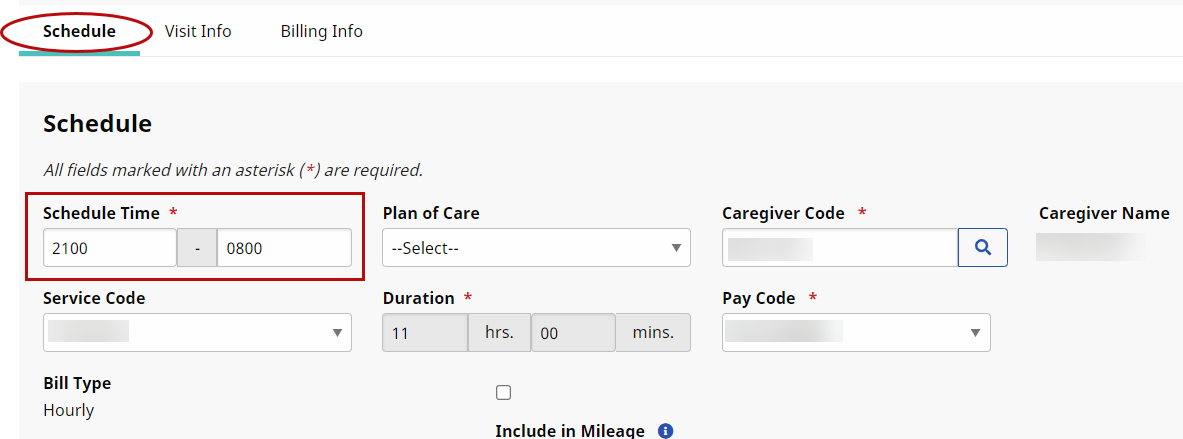Image resolution: width=1183 pixels, height=439 pixels.
Task: Click the schedule end time field showing 0800
Action: 284,248
